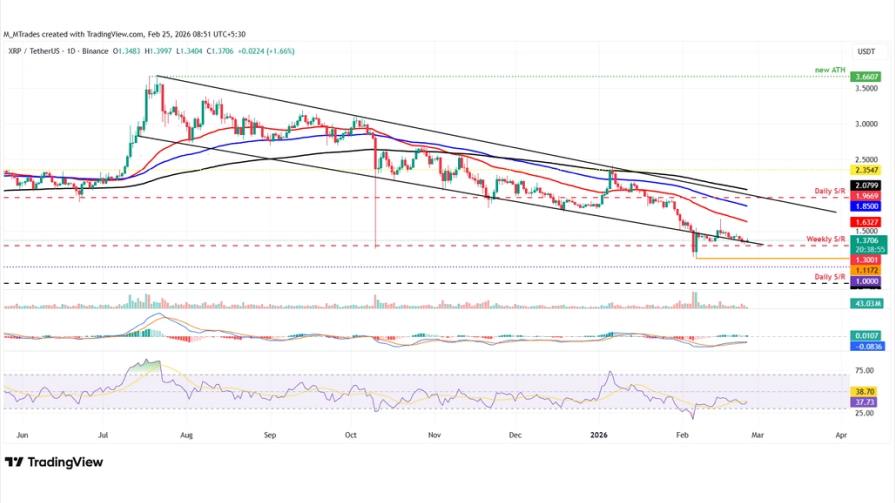Select the black 1.0000 price level label
This screenshot has height=503, width=895.
(x=863, y=283)
